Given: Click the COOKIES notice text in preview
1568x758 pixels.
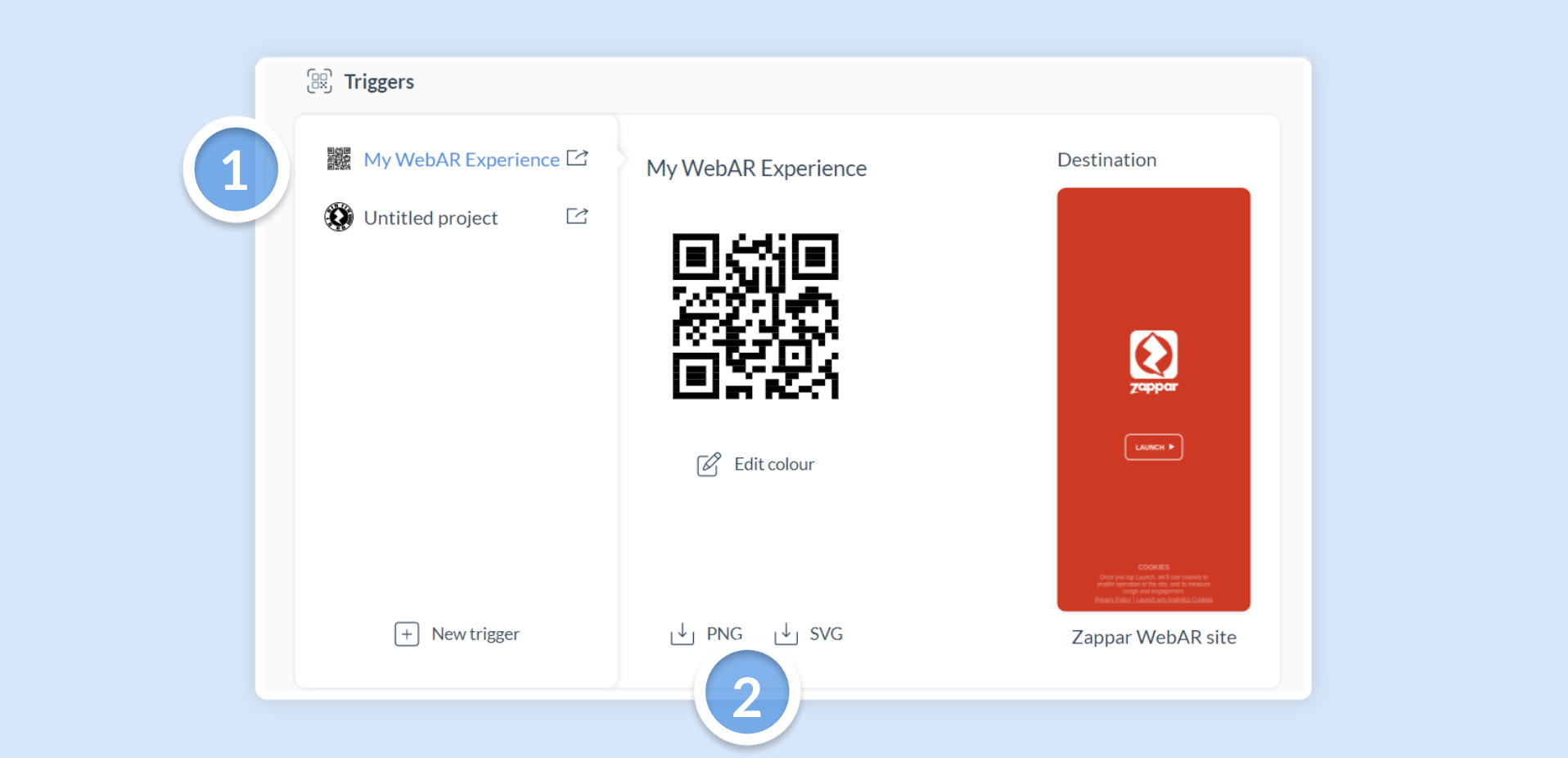Looking at the screenshot, I should (x=1154, y=583).
